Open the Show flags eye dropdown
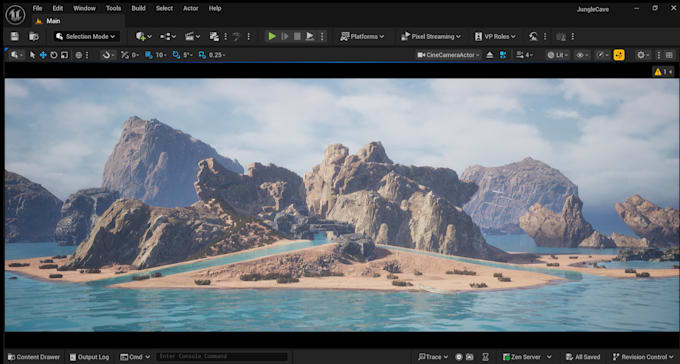The image size is (680, 364). (x=582, y=55)
